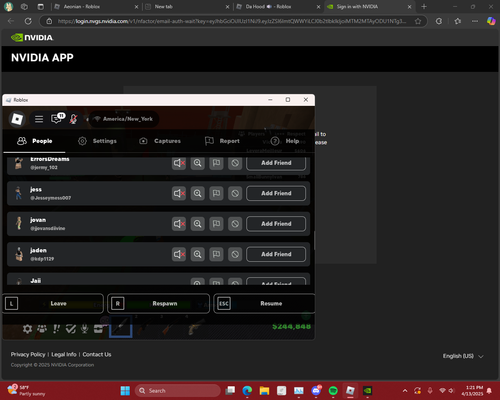Click the in-game group people icon
Viewport: 500px width, 400px height.
42,329
